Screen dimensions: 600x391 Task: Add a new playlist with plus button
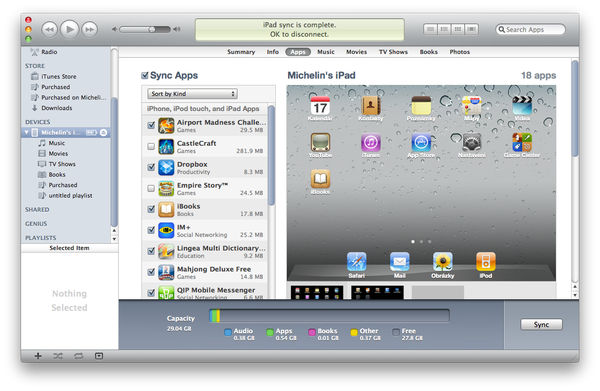[x=38, y=356]
